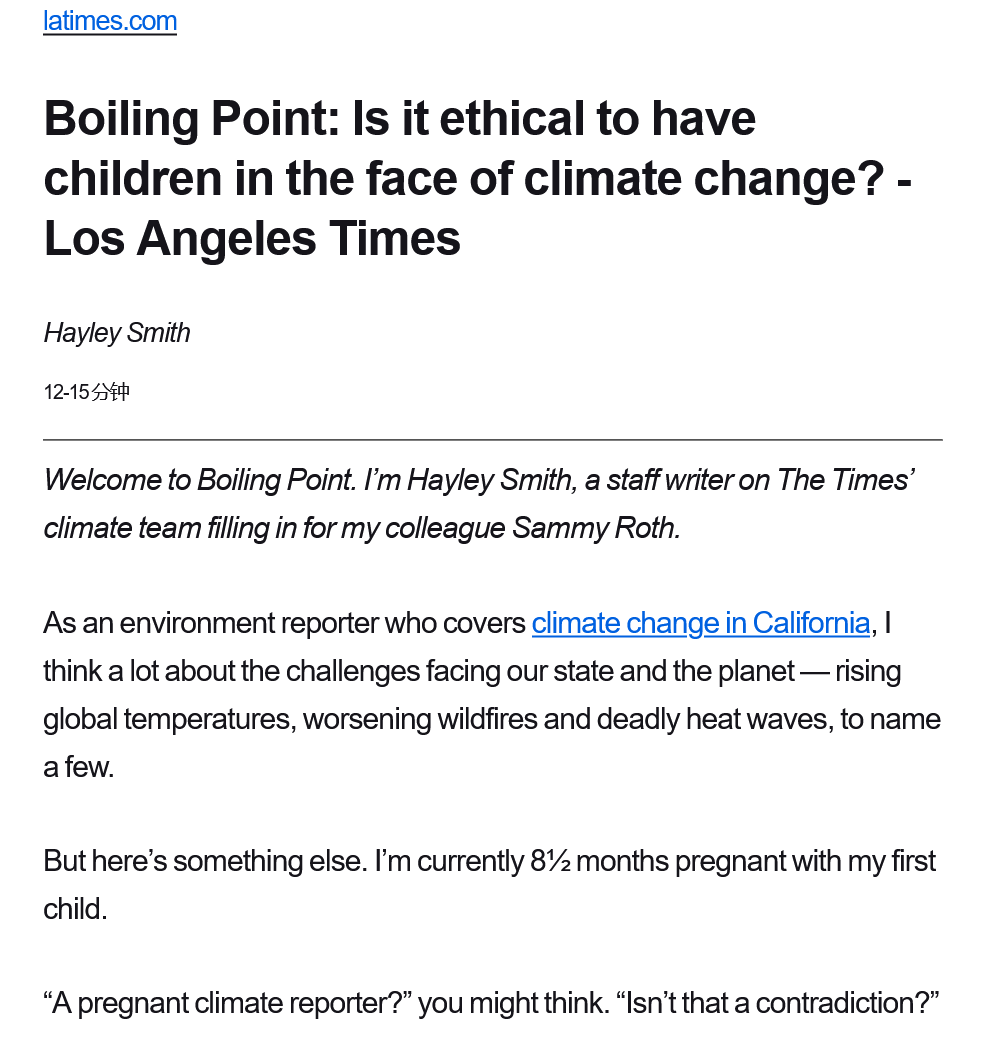982x1060 pixels.
Task: Click the name Sammy Roth in the intro
Action: pyautogui.click(x=595, y=528)
